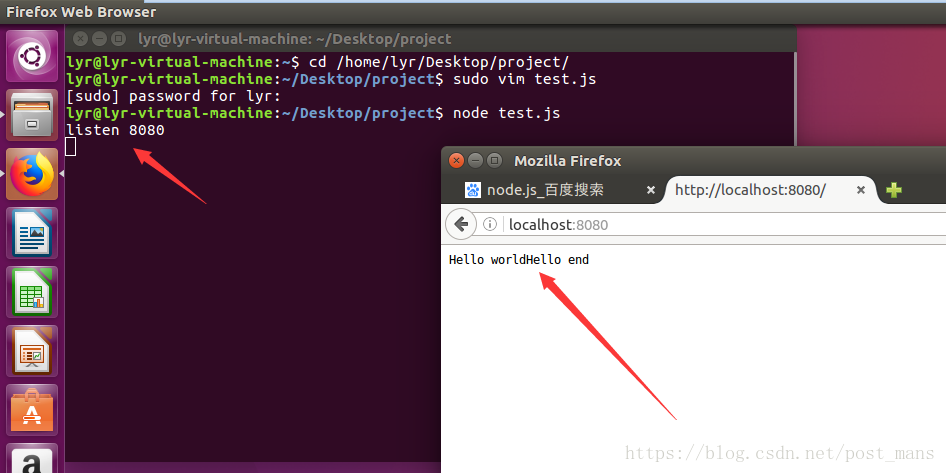Screen dimensions: 946x473
Task: Open LibreOffice Calc from the dock
Action: 32,292
